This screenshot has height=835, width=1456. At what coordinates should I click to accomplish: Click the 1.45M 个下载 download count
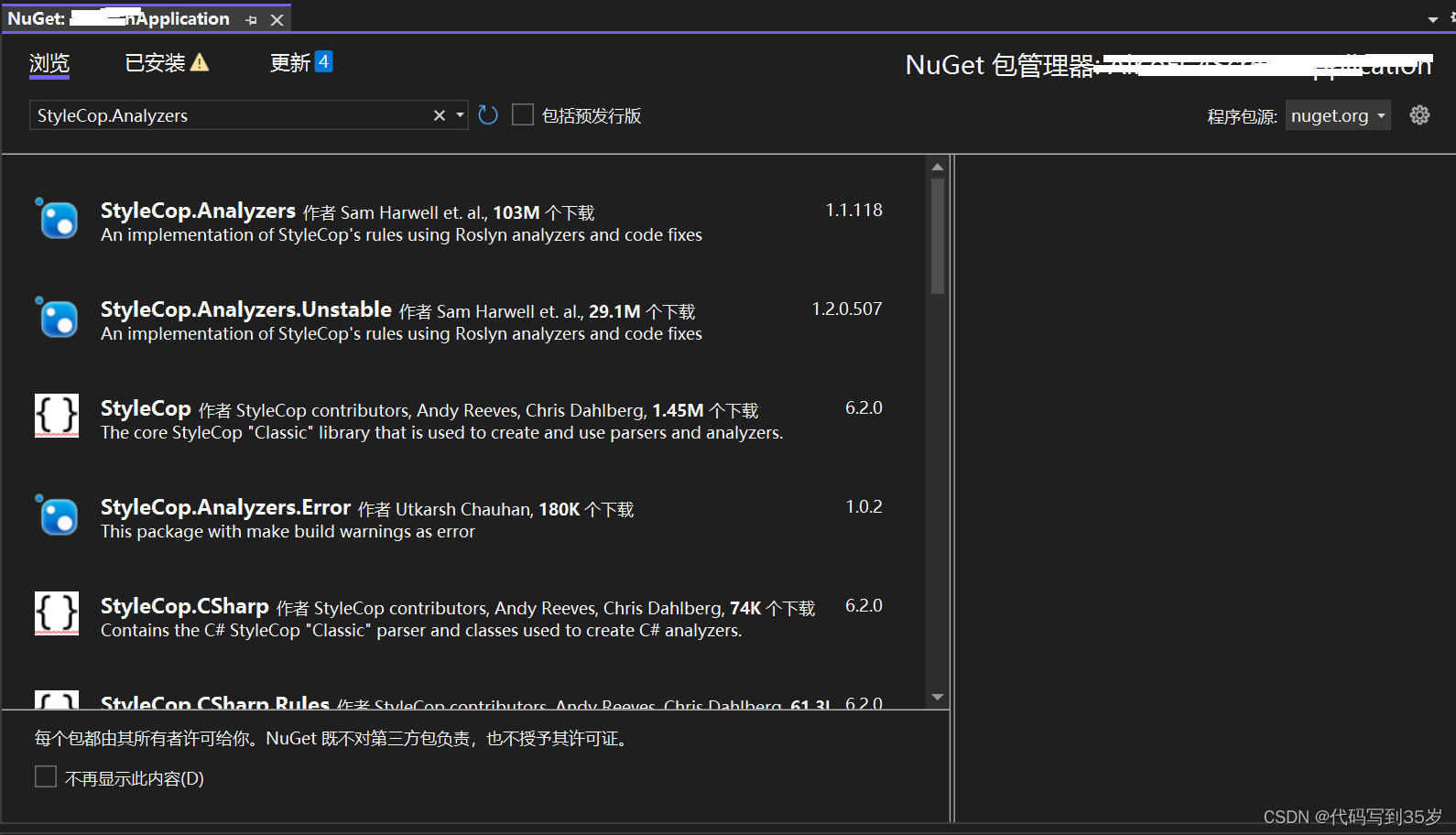point(705,410)
